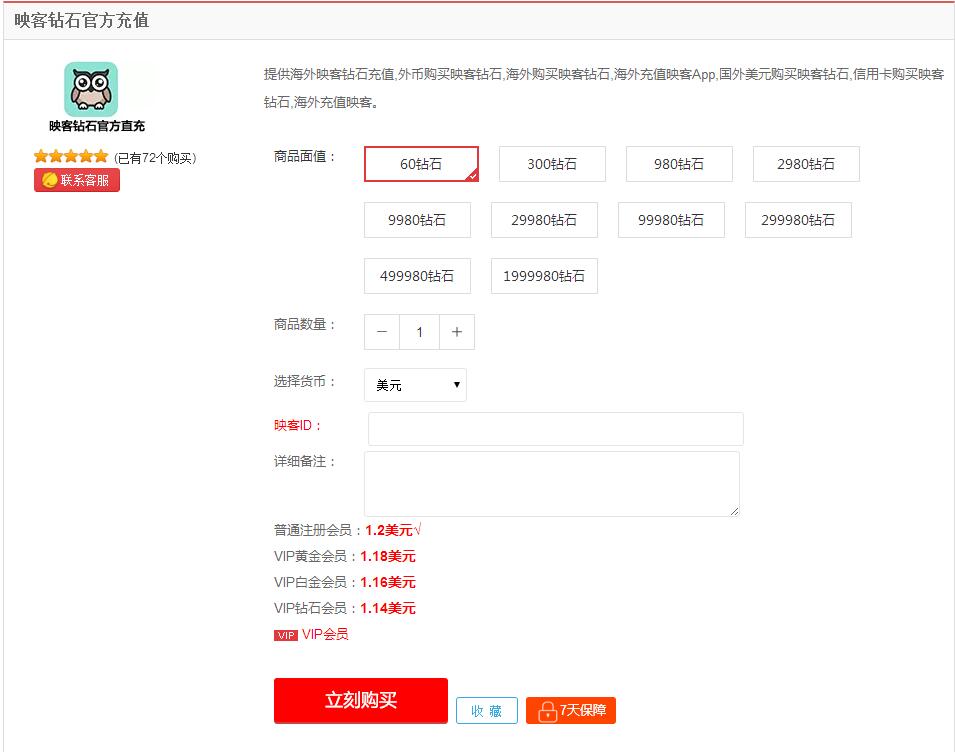
Task: Select the 29980钻石 denomination option
Action: click(544, 220)
